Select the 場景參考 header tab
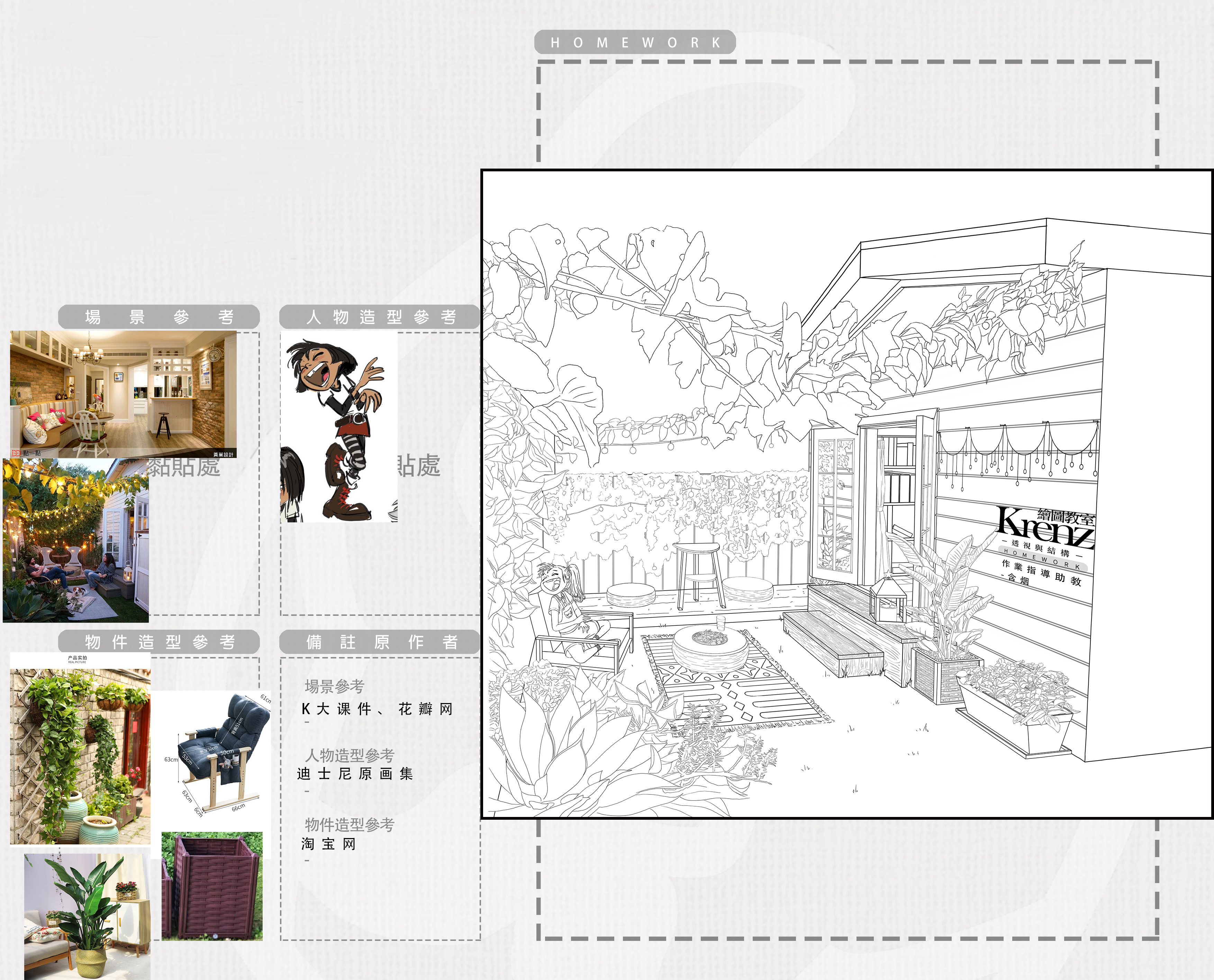The image size is (1214, 980). tap(158, 317)
